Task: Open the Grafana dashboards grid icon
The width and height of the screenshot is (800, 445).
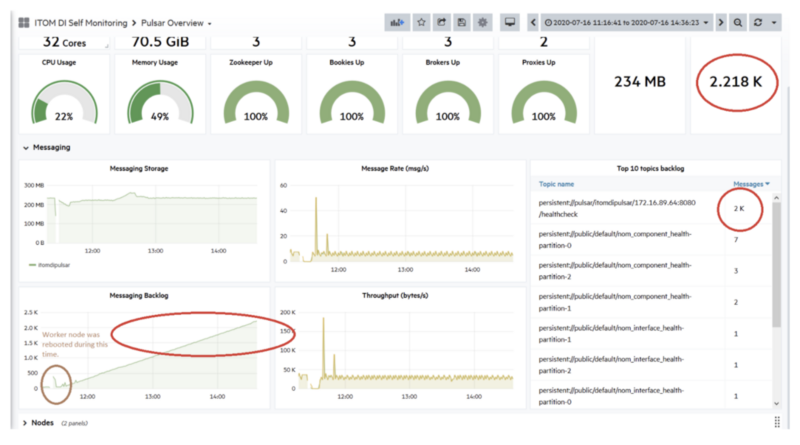Action: [23, 22]
